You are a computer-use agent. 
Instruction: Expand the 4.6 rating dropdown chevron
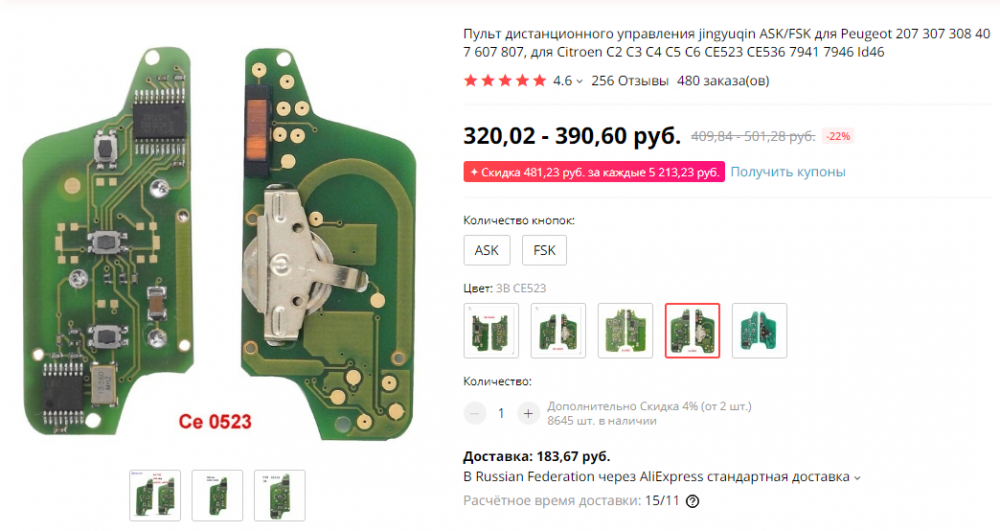580,82
